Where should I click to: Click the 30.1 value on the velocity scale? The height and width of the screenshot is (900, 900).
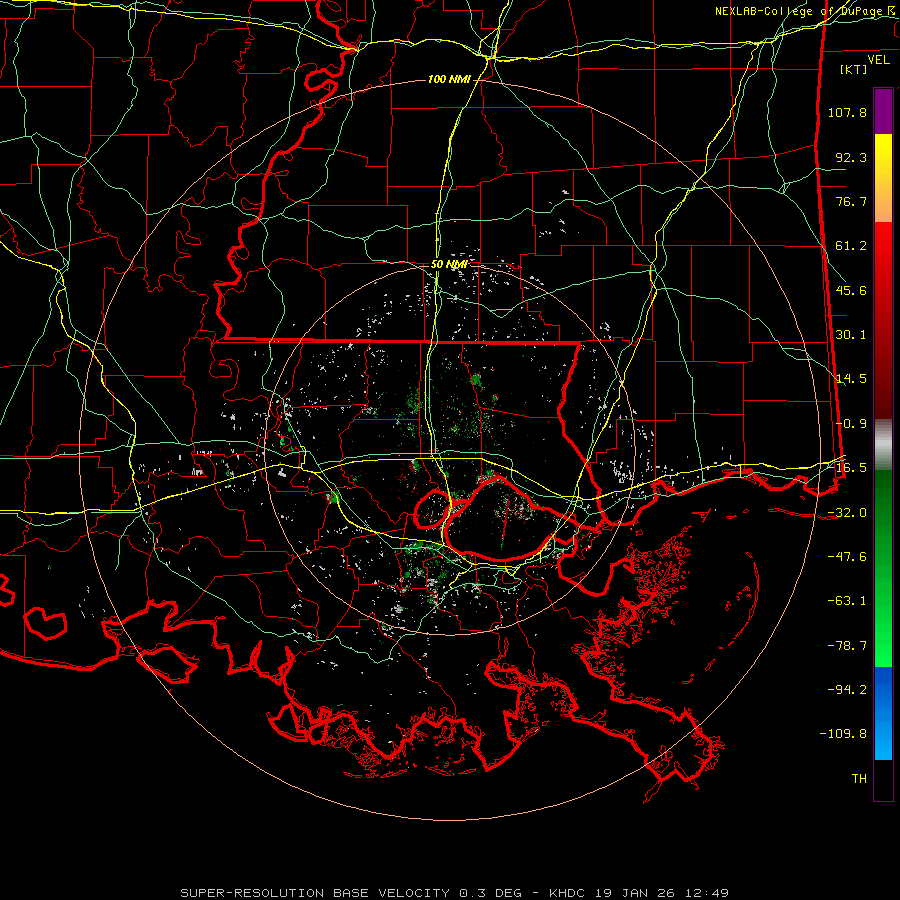[x=851, y=335]
